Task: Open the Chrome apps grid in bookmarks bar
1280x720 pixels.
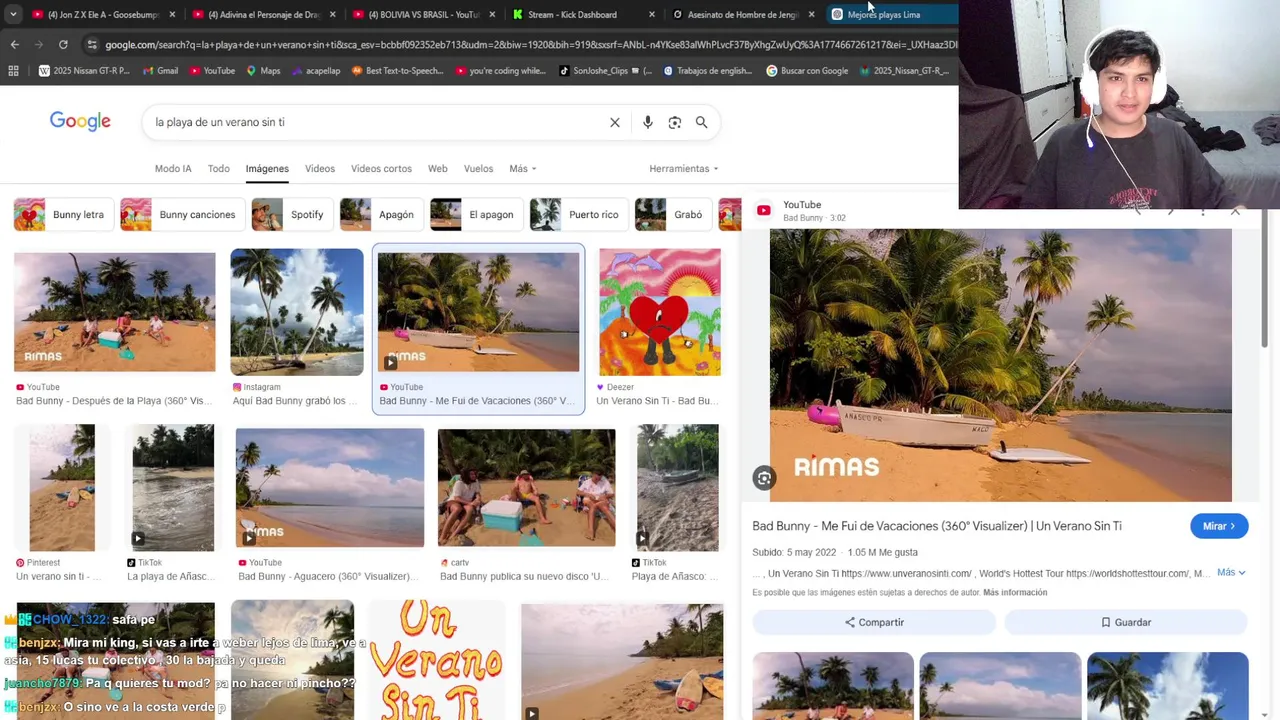Action: [13, 70]
